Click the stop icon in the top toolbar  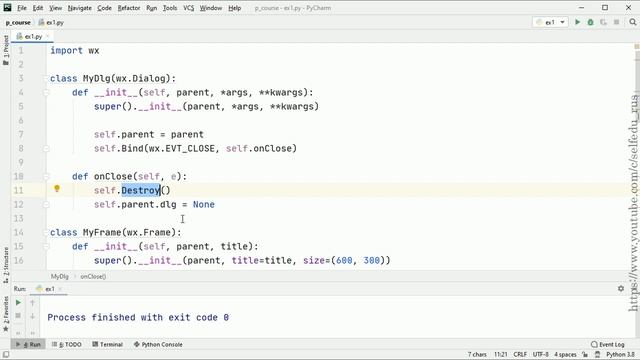click(x=616, y=22)
